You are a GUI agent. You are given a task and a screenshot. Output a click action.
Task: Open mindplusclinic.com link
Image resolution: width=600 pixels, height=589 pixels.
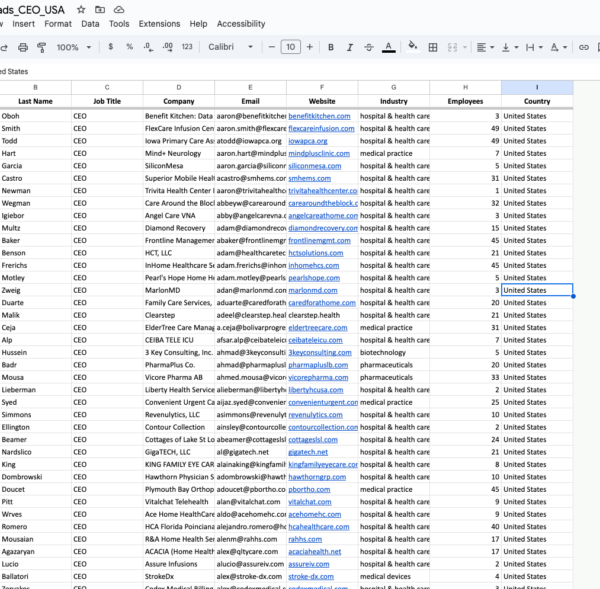(319, 153)
